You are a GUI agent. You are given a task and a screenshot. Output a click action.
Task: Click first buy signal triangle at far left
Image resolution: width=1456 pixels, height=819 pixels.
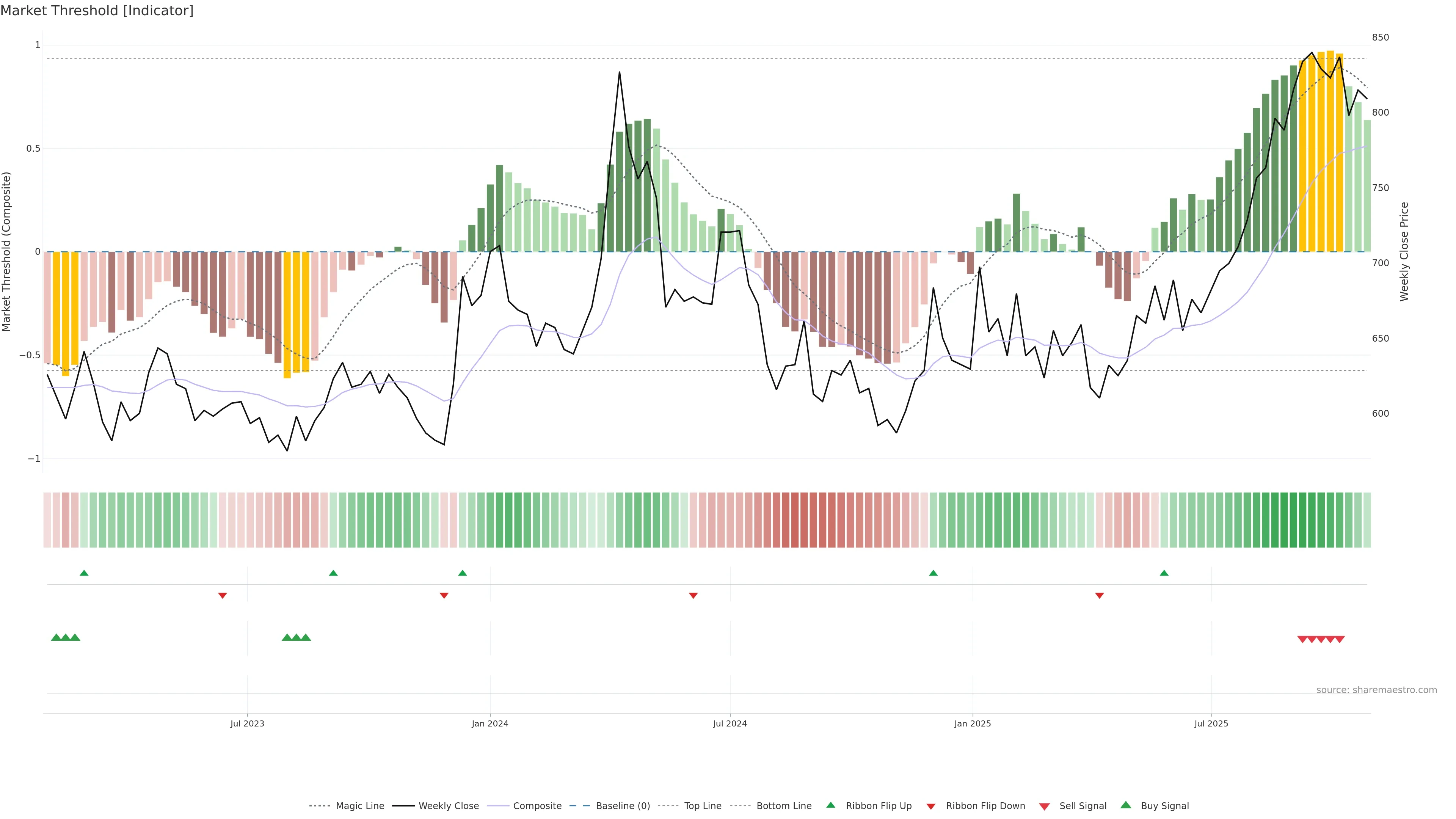[56, 637]
